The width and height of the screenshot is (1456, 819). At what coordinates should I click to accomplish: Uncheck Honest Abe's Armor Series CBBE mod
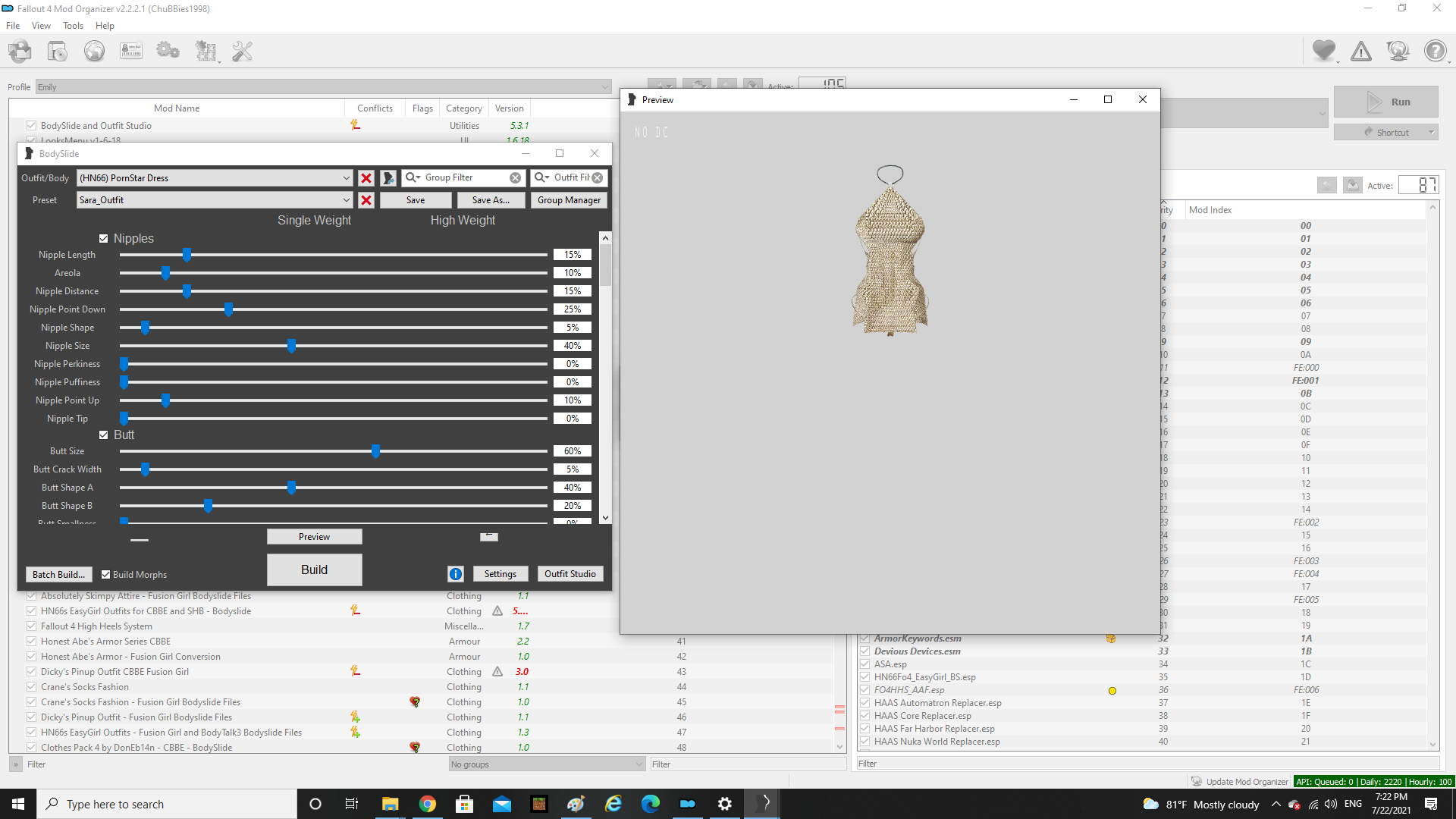click(31, 642)
